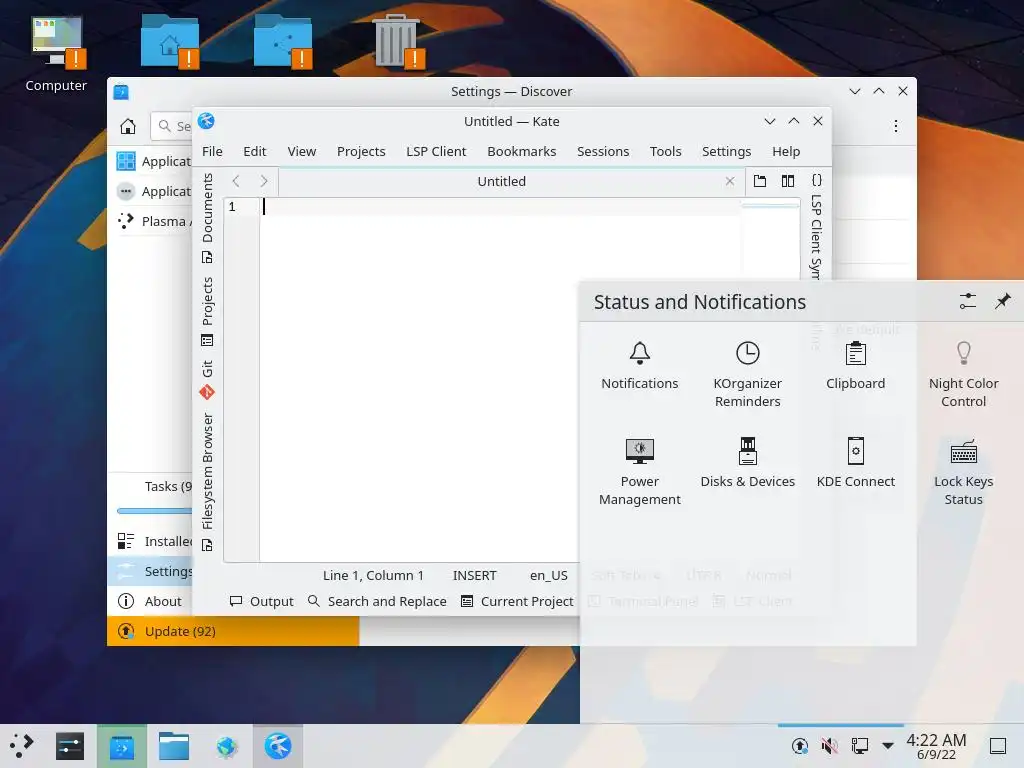Open the Clipboard applet
The image size is (1024, 768).
tap(856, 366)
